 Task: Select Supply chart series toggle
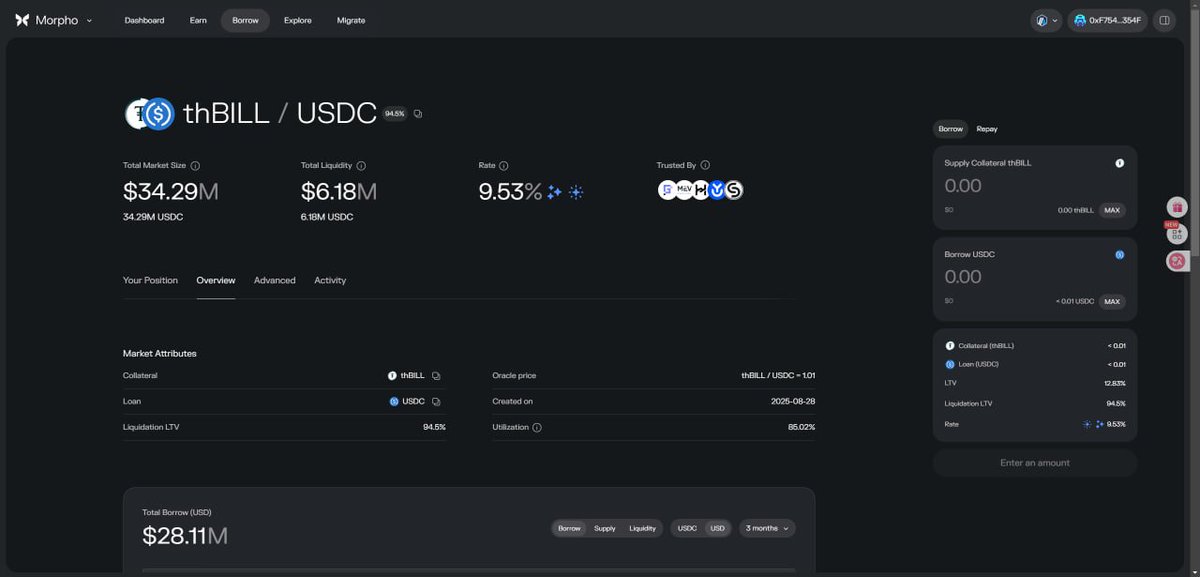click(x=605, y=528)
